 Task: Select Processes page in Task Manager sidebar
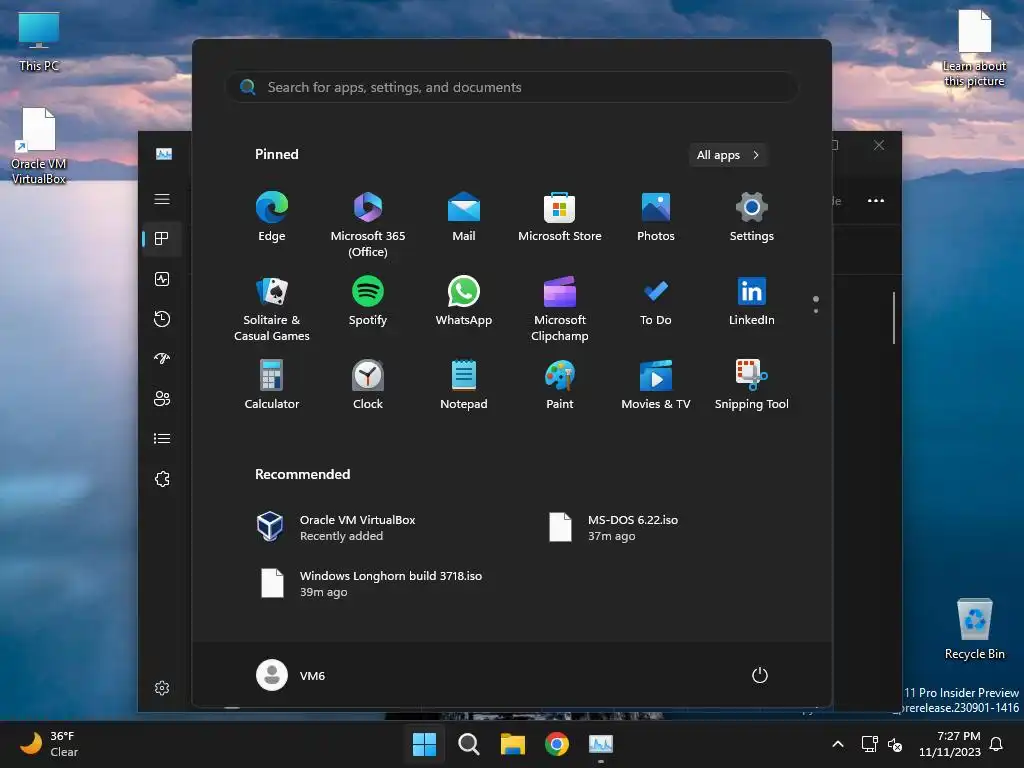(x=162, y=239)
